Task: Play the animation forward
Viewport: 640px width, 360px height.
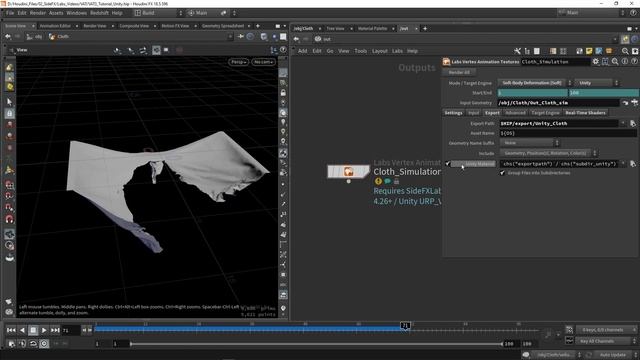Action: point(44,330)
